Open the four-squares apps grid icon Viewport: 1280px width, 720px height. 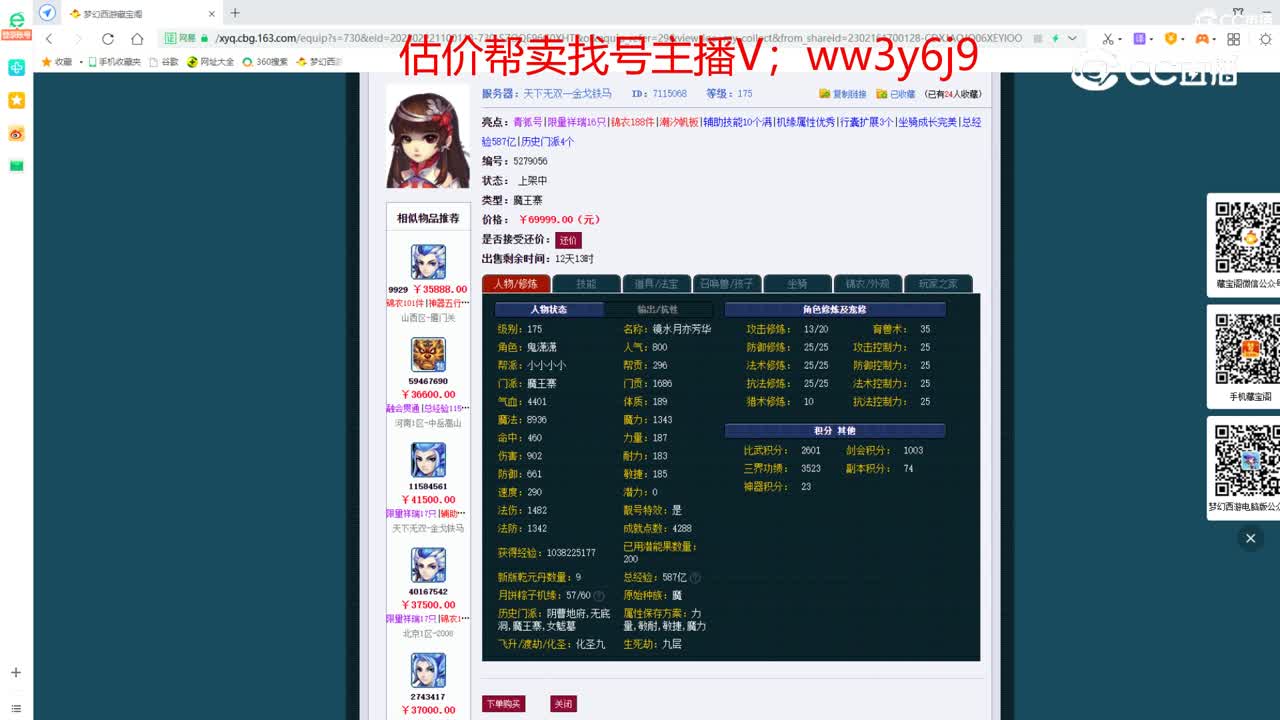click(1233, 39)
